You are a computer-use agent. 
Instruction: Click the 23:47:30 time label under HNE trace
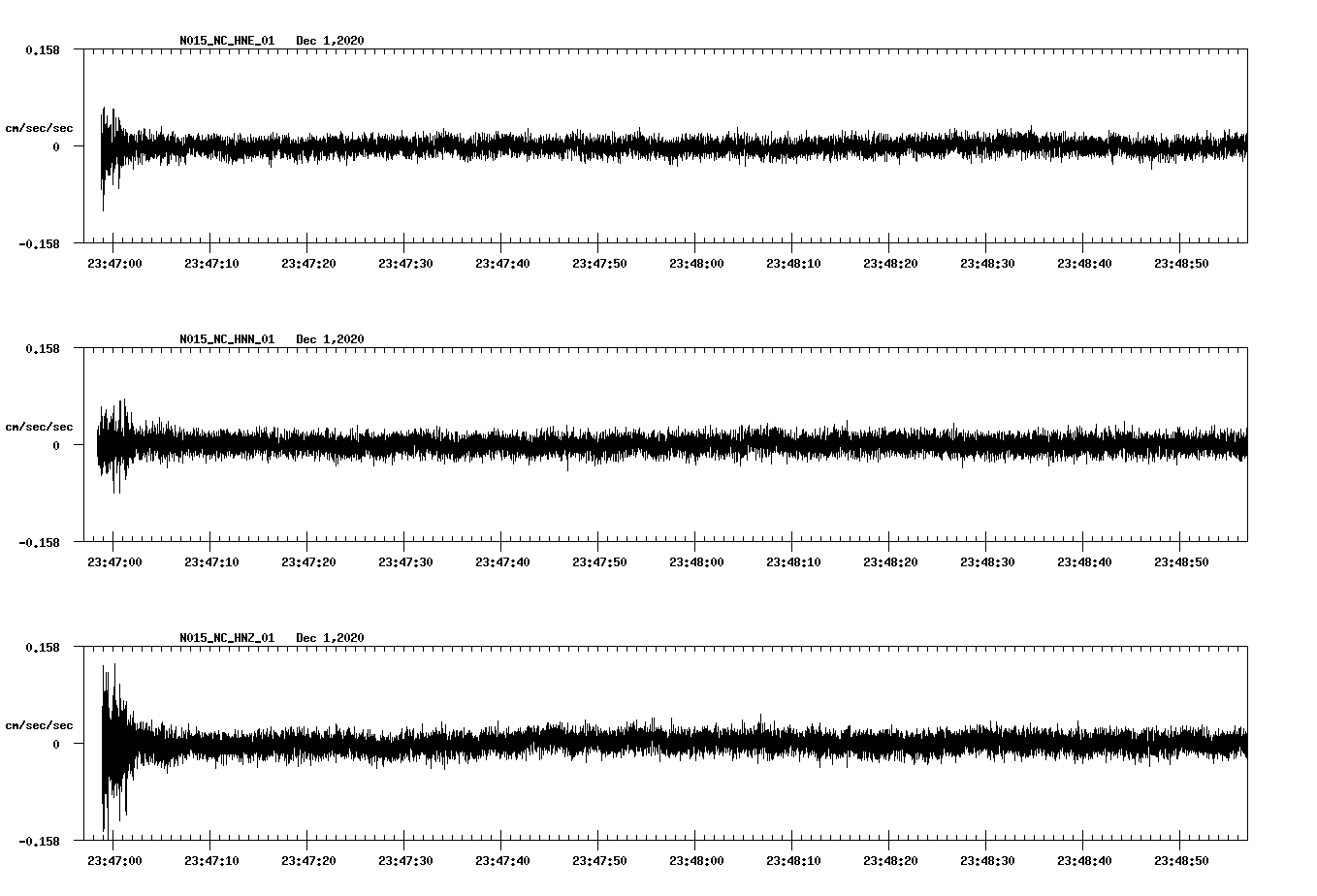pyautogui.click(x=403, y=262)
